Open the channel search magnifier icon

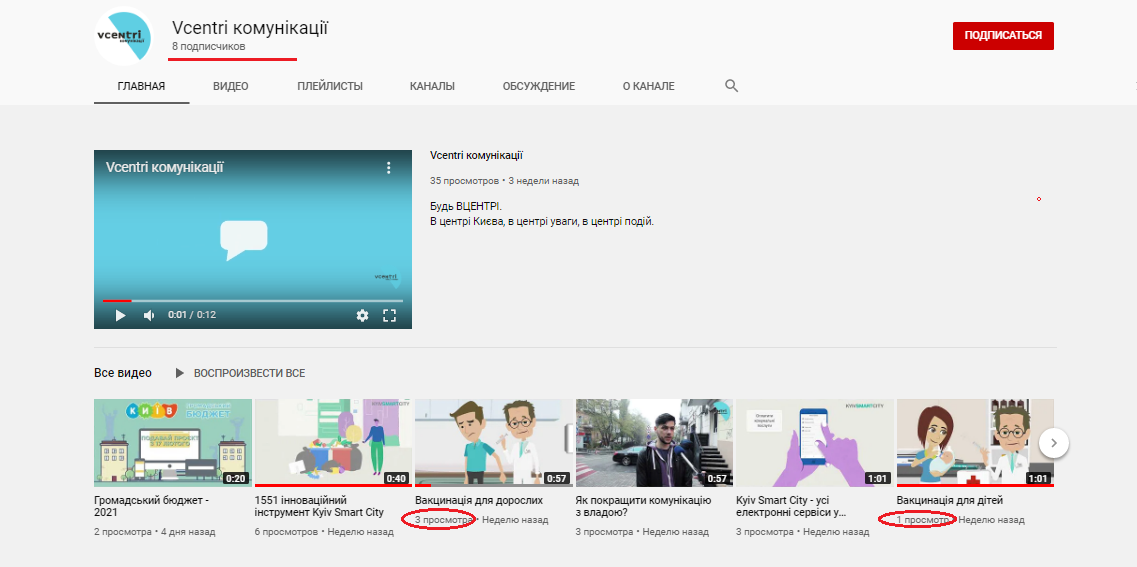731,86
